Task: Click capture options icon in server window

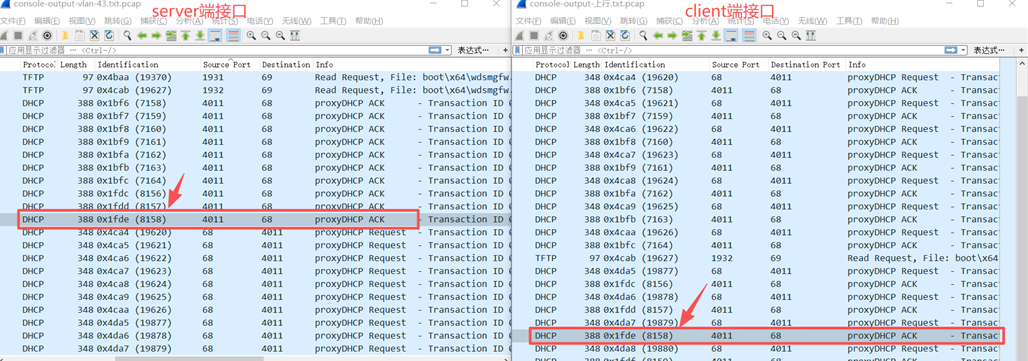Action: pos(47,35)
